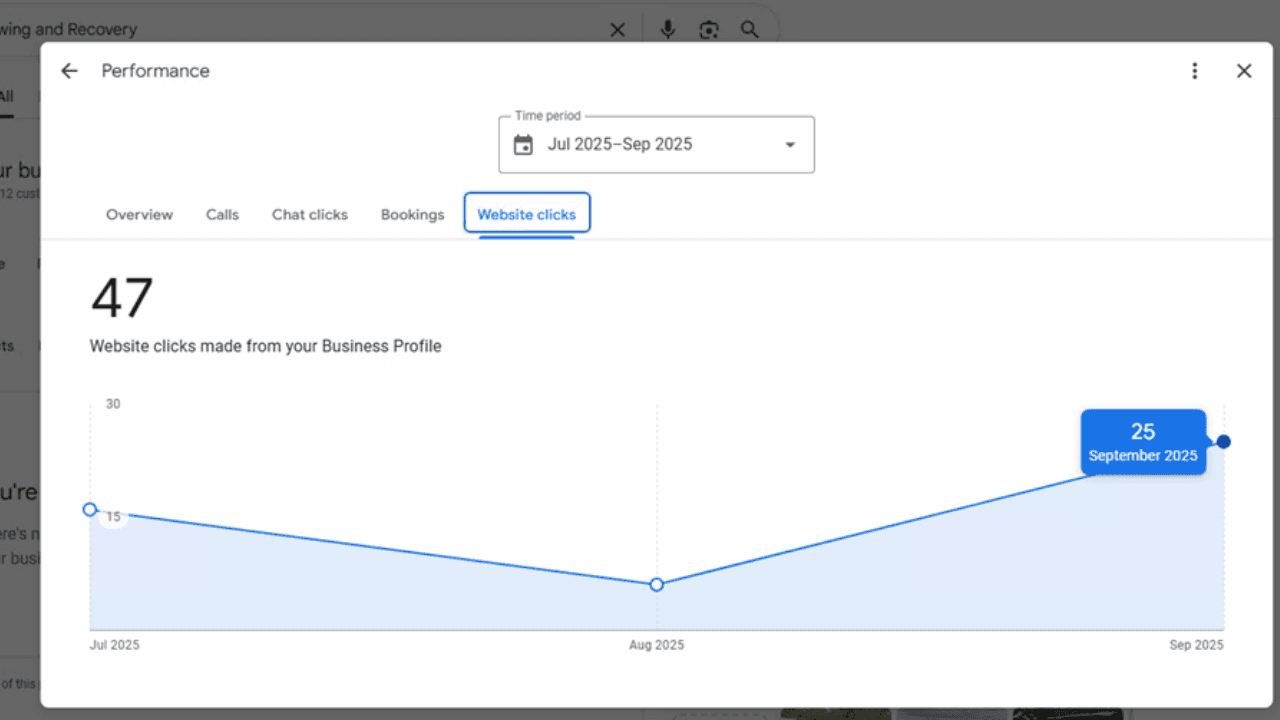Viewport: 1280px width, 720px height.
Task: Open the Calls tab
Action: pyautogui.click(x=222, y=214)
